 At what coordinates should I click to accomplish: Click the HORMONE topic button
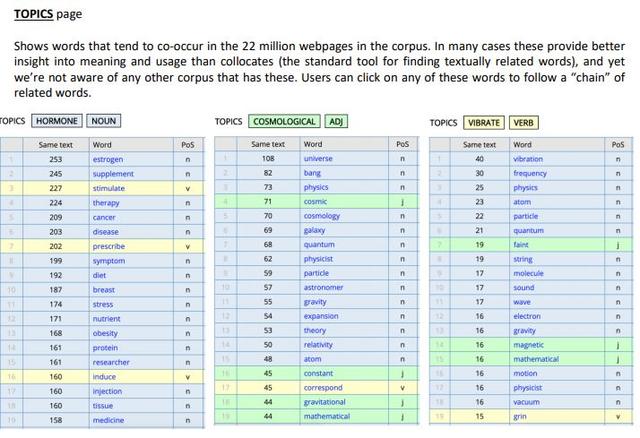[57, 121]
